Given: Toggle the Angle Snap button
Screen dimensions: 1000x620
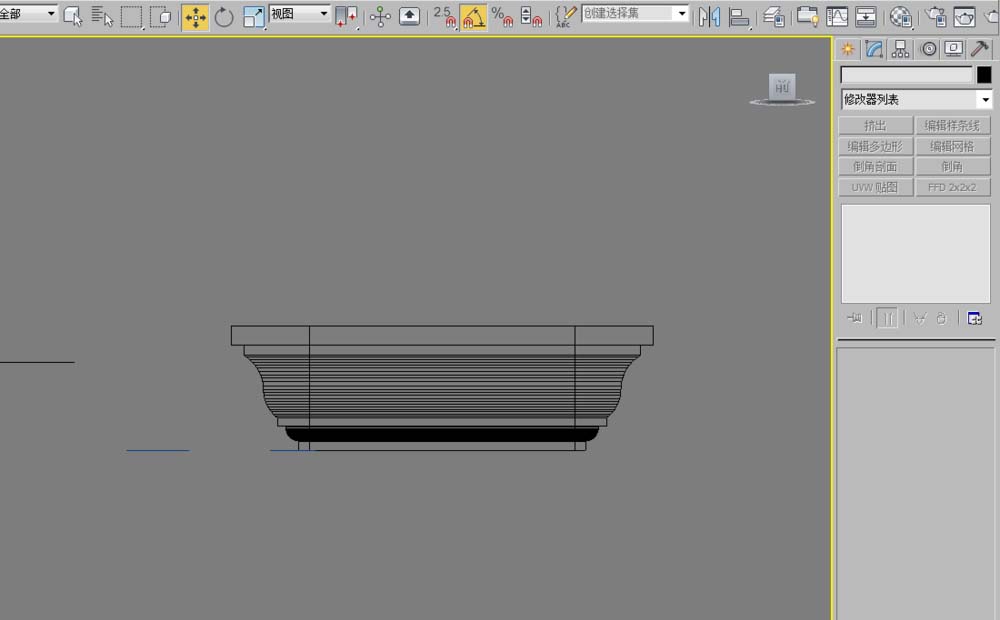Looking at the screenshot, I should pos(473,17).
